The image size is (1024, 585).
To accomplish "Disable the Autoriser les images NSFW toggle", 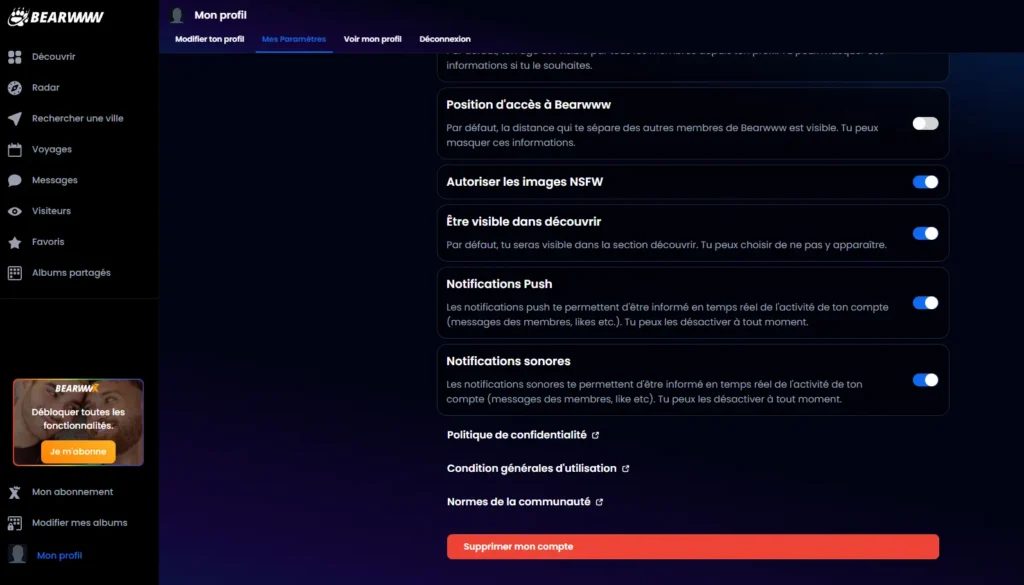I will click(925, 182).
